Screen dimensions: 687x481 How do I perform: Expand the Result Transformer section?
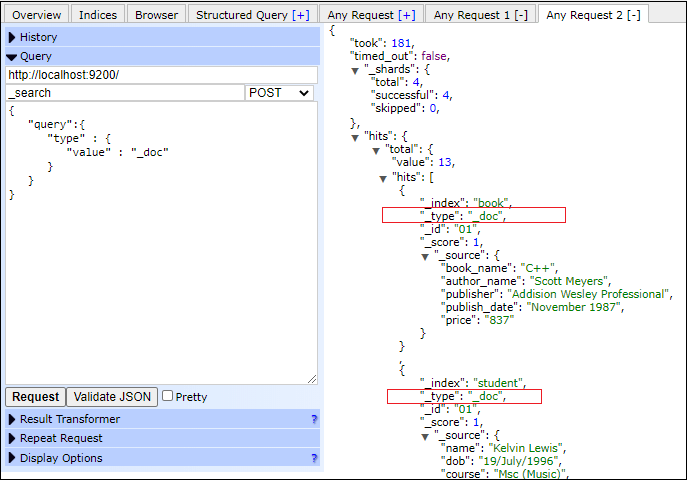point(163,419)
